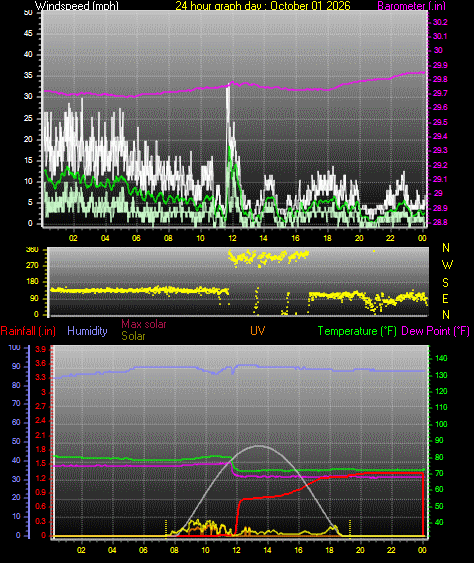The width and height of the screenshot is (474, 563).
Task: Click the 110 temperature axis value
Action: [x=441, y=407]
